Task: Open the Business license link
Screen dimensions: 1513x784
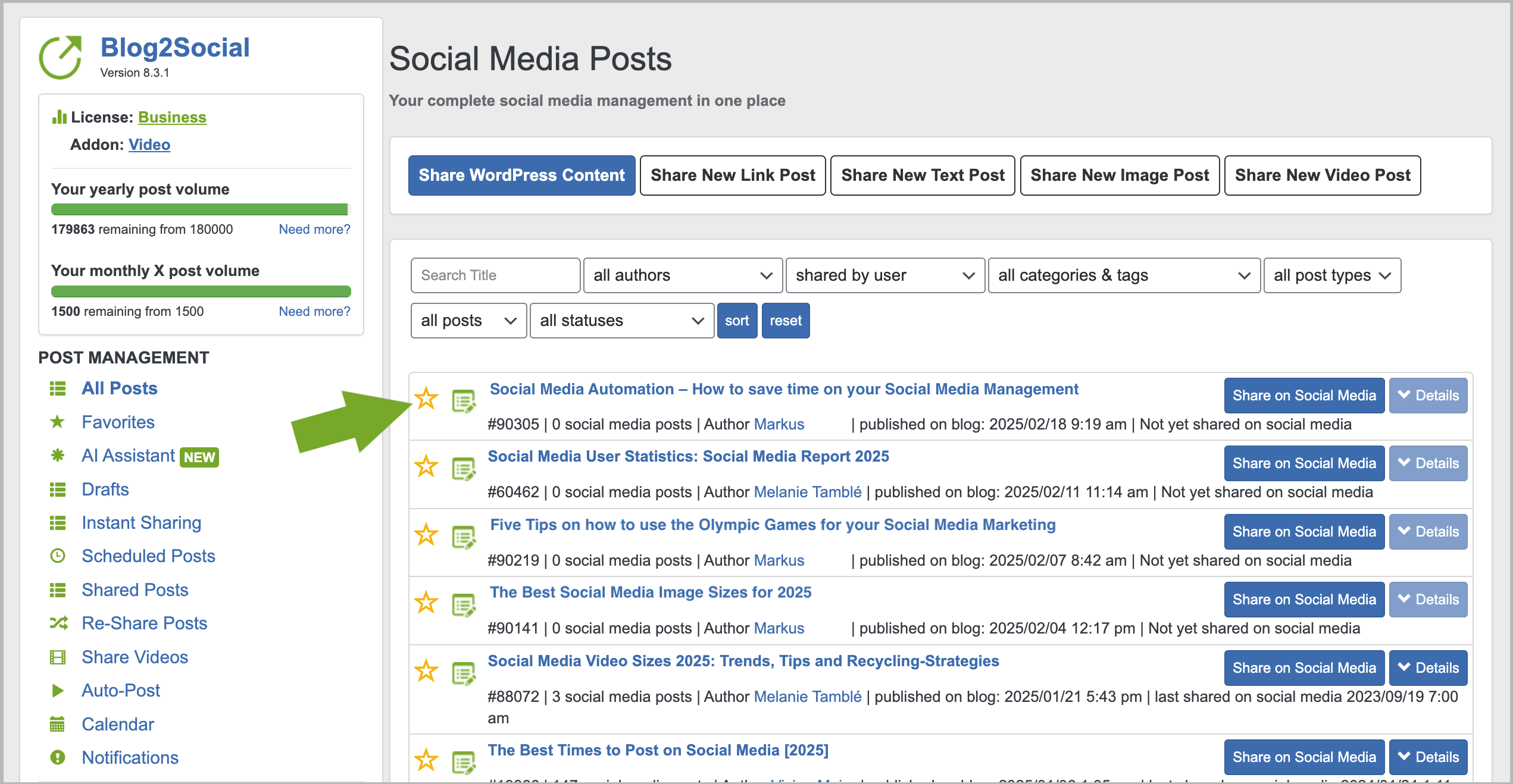Action: (x=172, y=117)
